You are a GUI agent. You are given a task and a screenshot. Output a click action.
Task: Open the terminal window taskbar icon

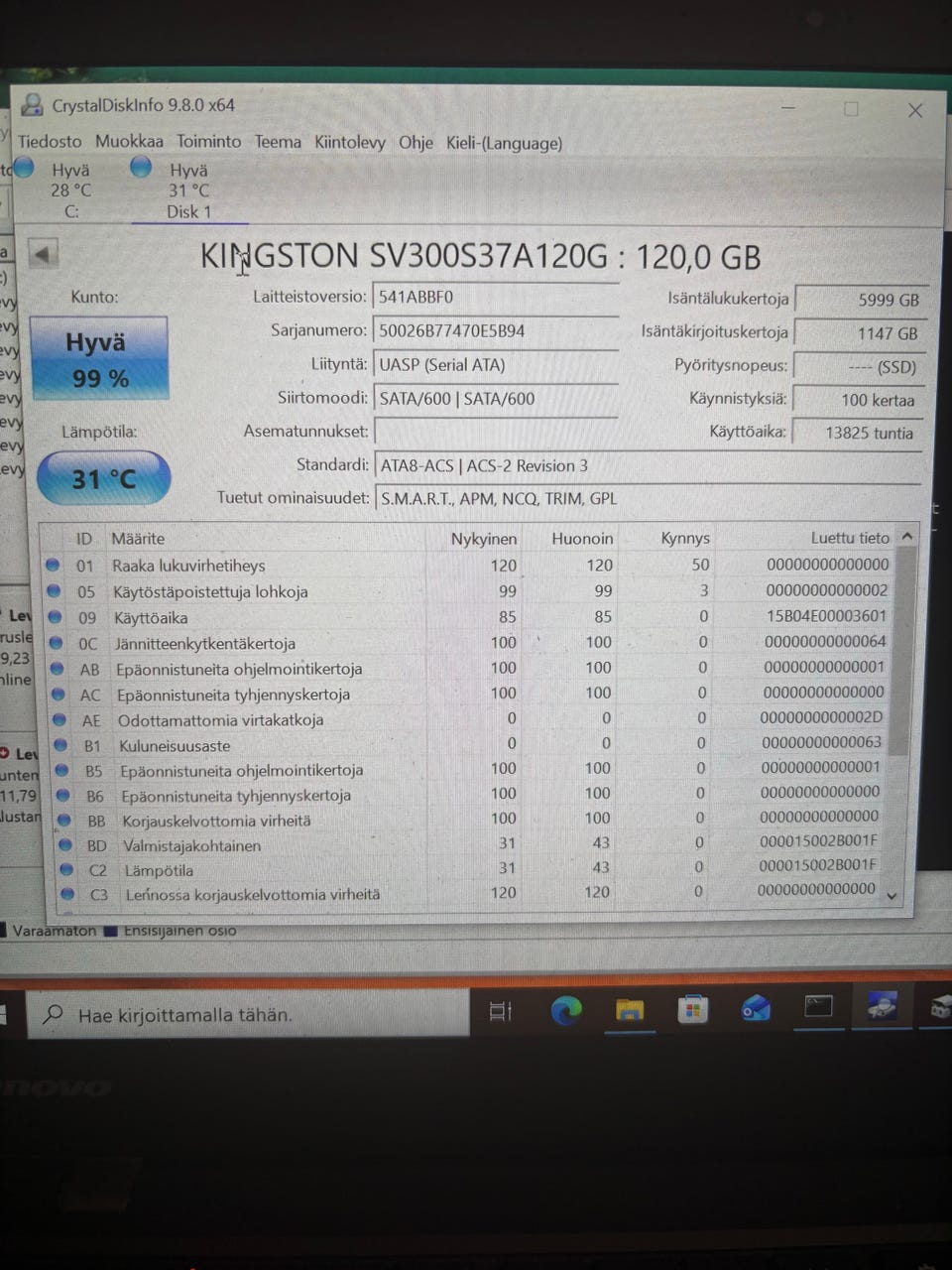(818, 1007)
